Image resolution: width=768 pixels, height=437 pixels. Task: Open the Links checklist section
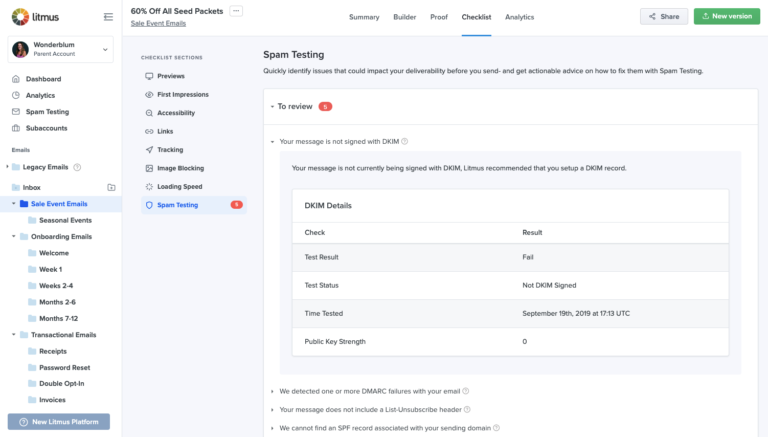pyautogui.click(x=165, y=131)
